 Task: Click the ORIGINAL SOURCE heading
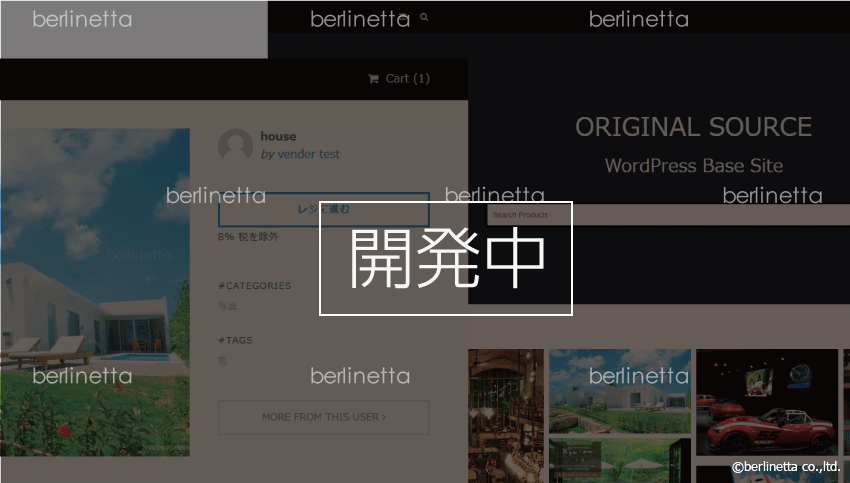point(693,127)
